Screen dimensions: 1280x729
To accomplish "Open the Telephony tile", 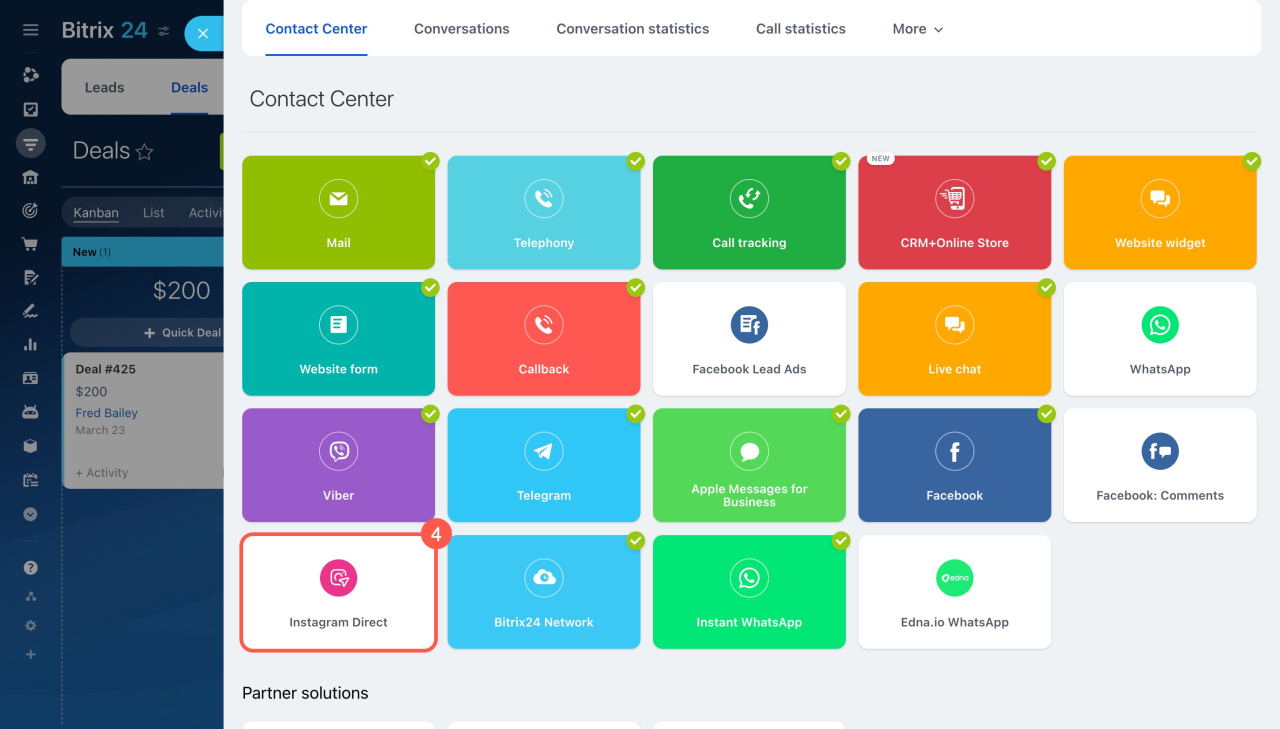I will tap(544, 213).
